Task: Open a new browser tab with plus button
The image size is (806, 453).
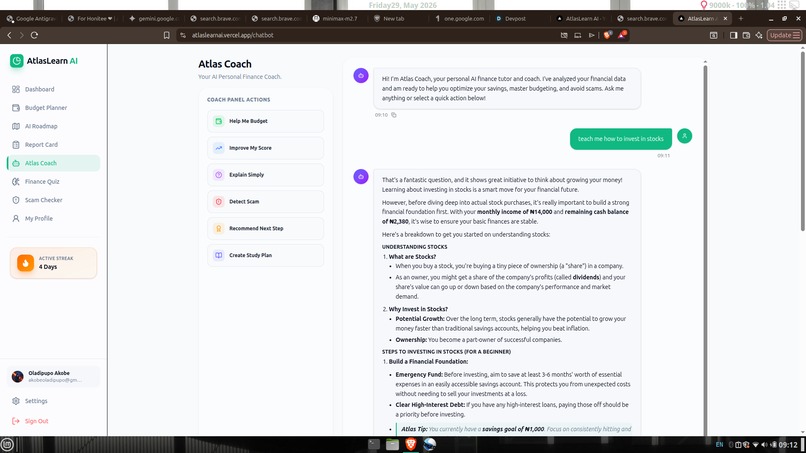Action: point(741,19)
